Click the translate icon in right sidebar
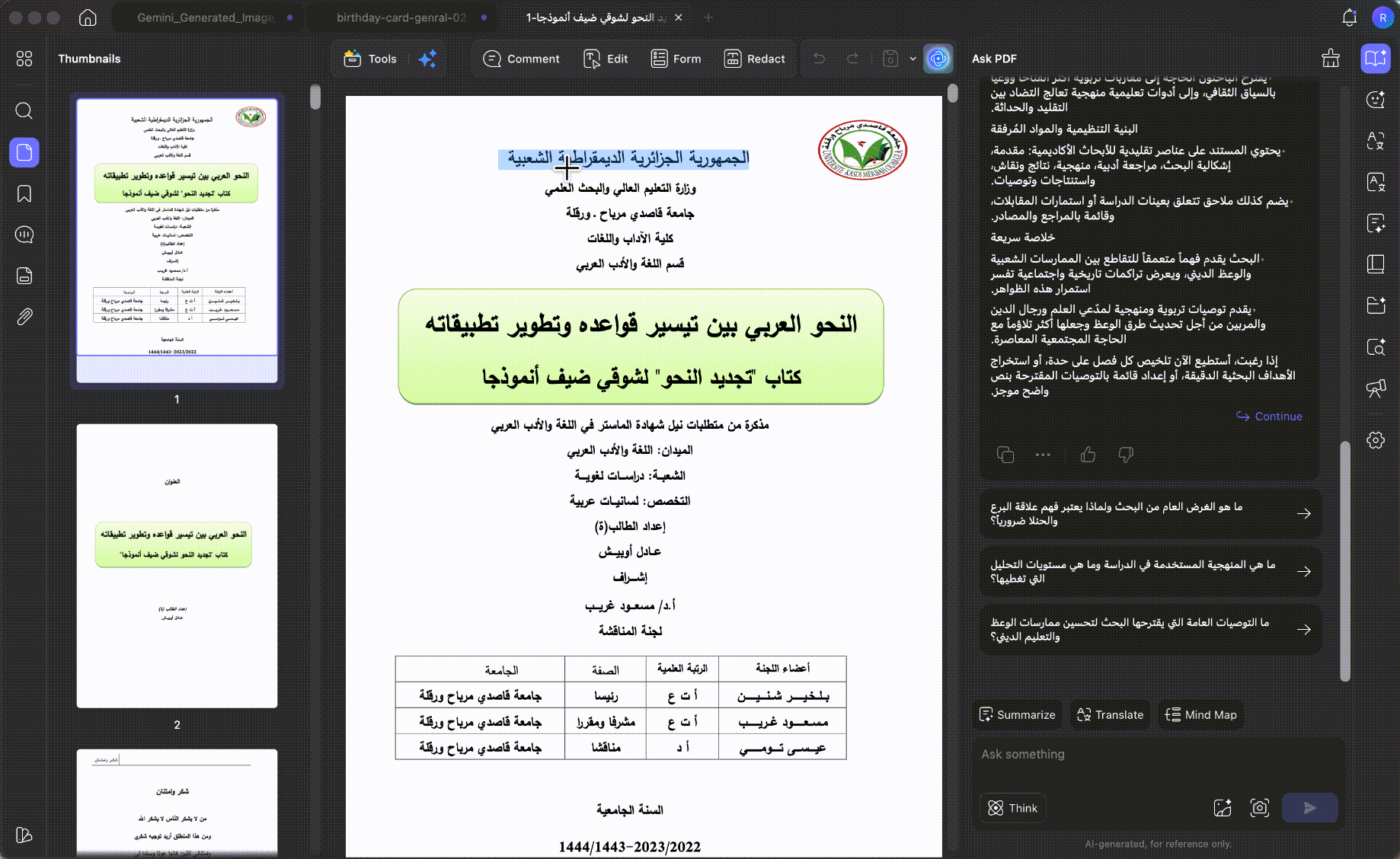Image resolution: width=1400 pixels, height=859 pixels. pyautogui.click(x=1376, y=140)
